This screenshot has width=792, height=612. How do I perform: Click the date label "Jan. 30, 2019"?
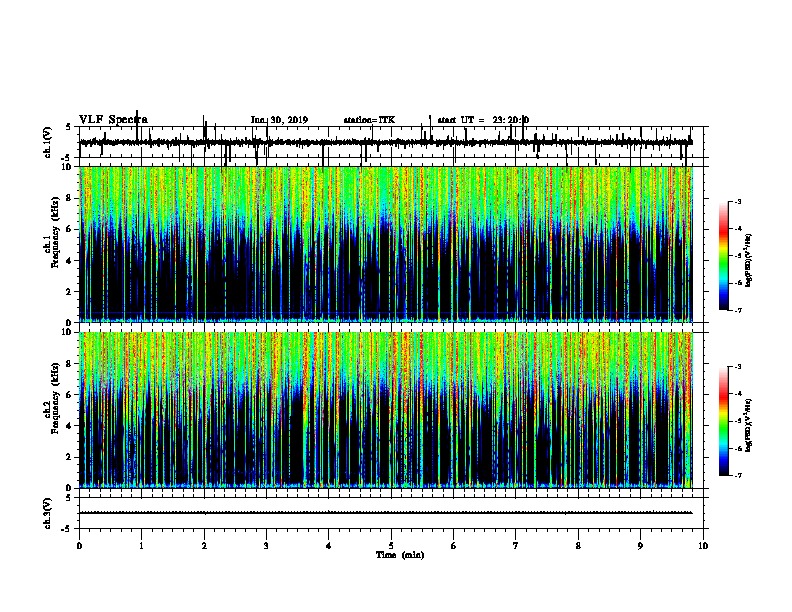pyautogui.click(x=279, y=120)
